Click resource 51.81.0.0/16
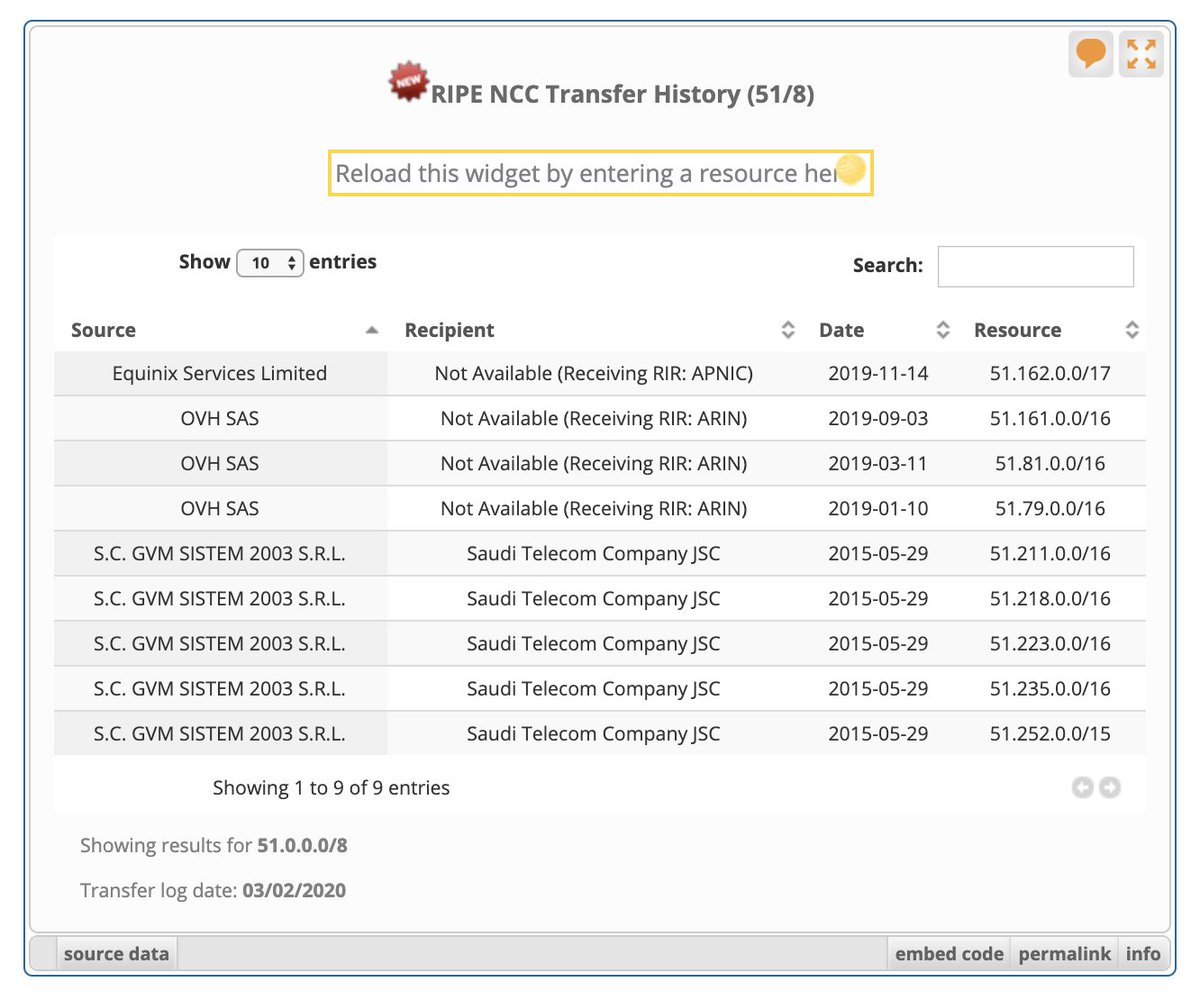 click(x=1050, y=463)
